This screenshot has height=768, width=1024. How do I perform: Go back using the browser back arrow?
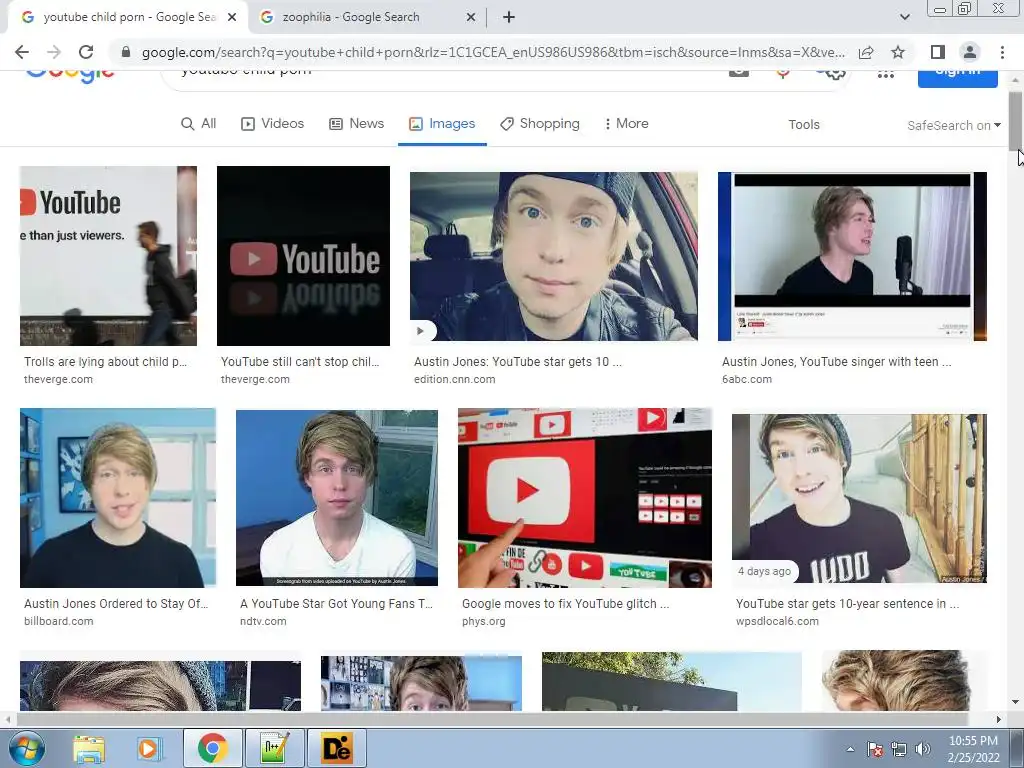coord(22,52)
